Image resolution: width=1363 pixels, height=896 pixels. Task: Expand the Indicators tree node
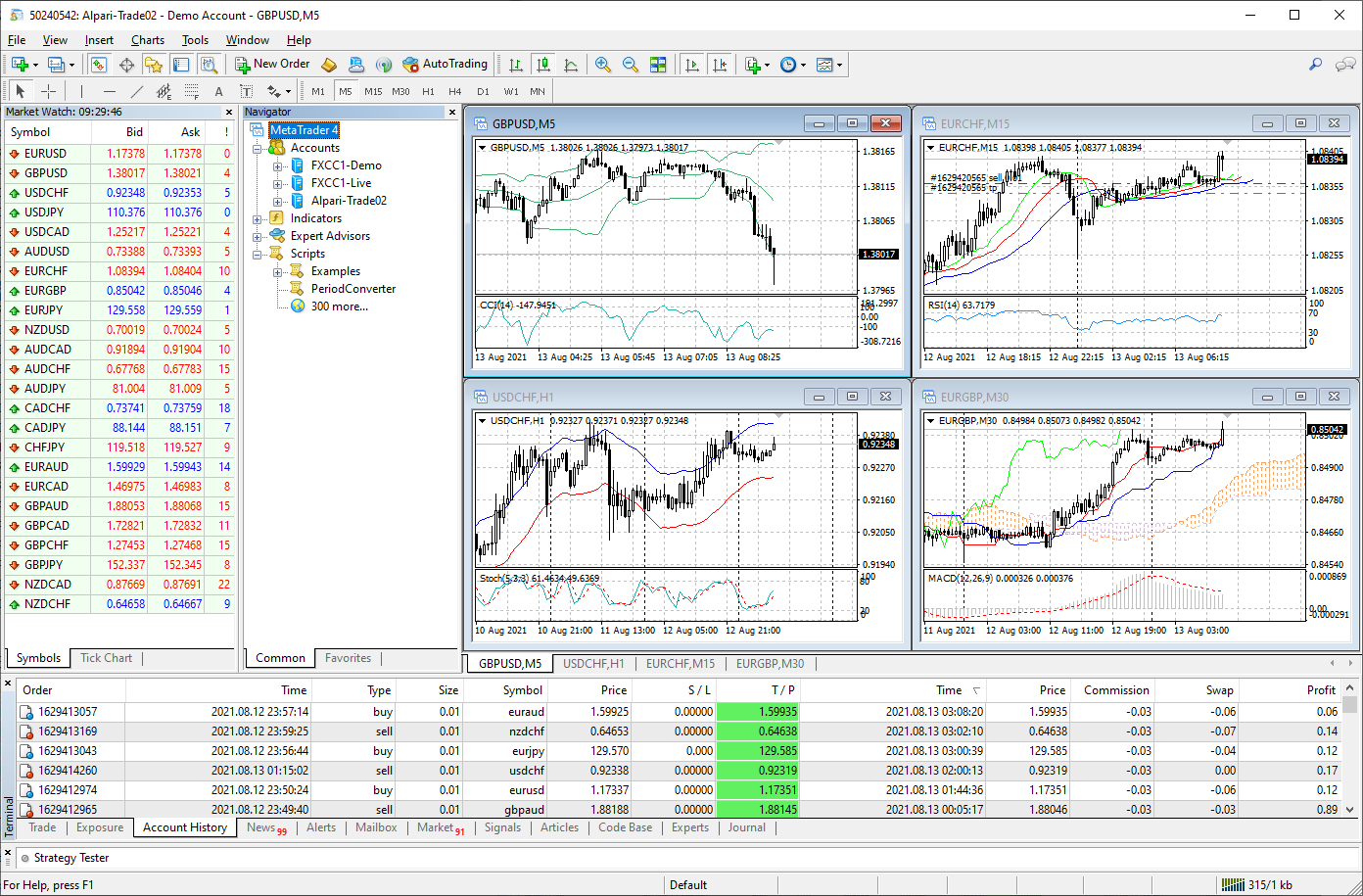[x=258, y=218]
